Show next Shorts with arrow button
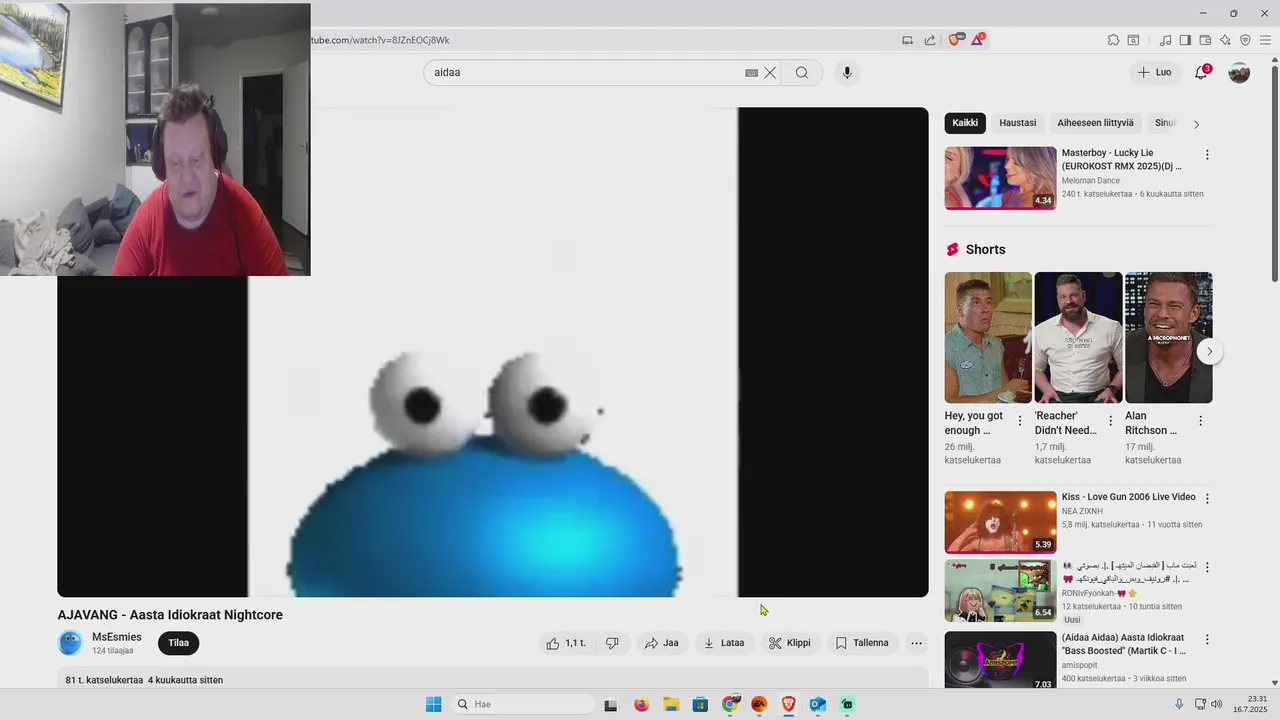The height and width of the screenshot is (720, 1280). click(x=1210, y=352)
